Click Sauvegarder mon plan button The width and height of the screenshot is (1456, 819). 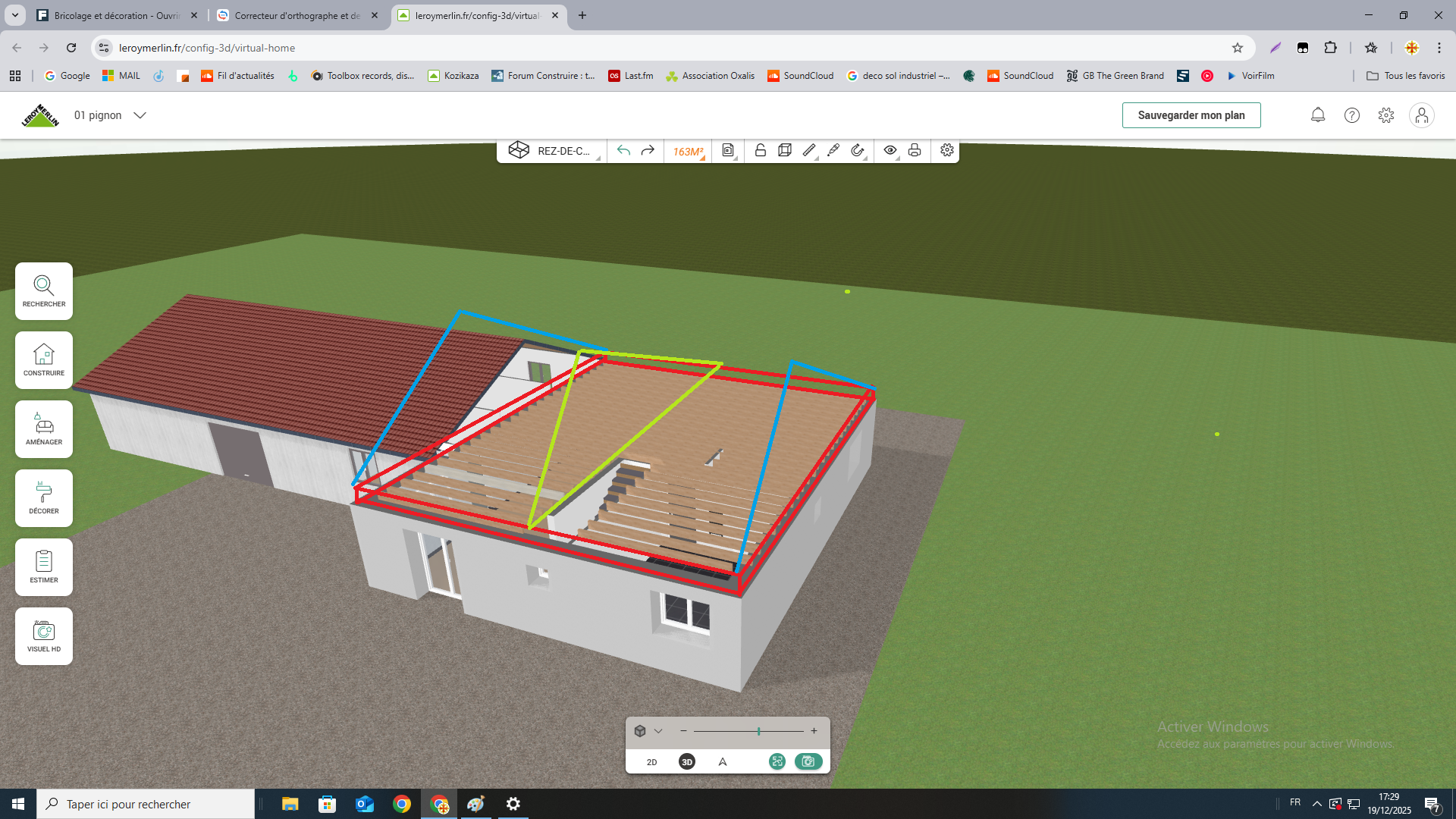[x=1191, y=115]
